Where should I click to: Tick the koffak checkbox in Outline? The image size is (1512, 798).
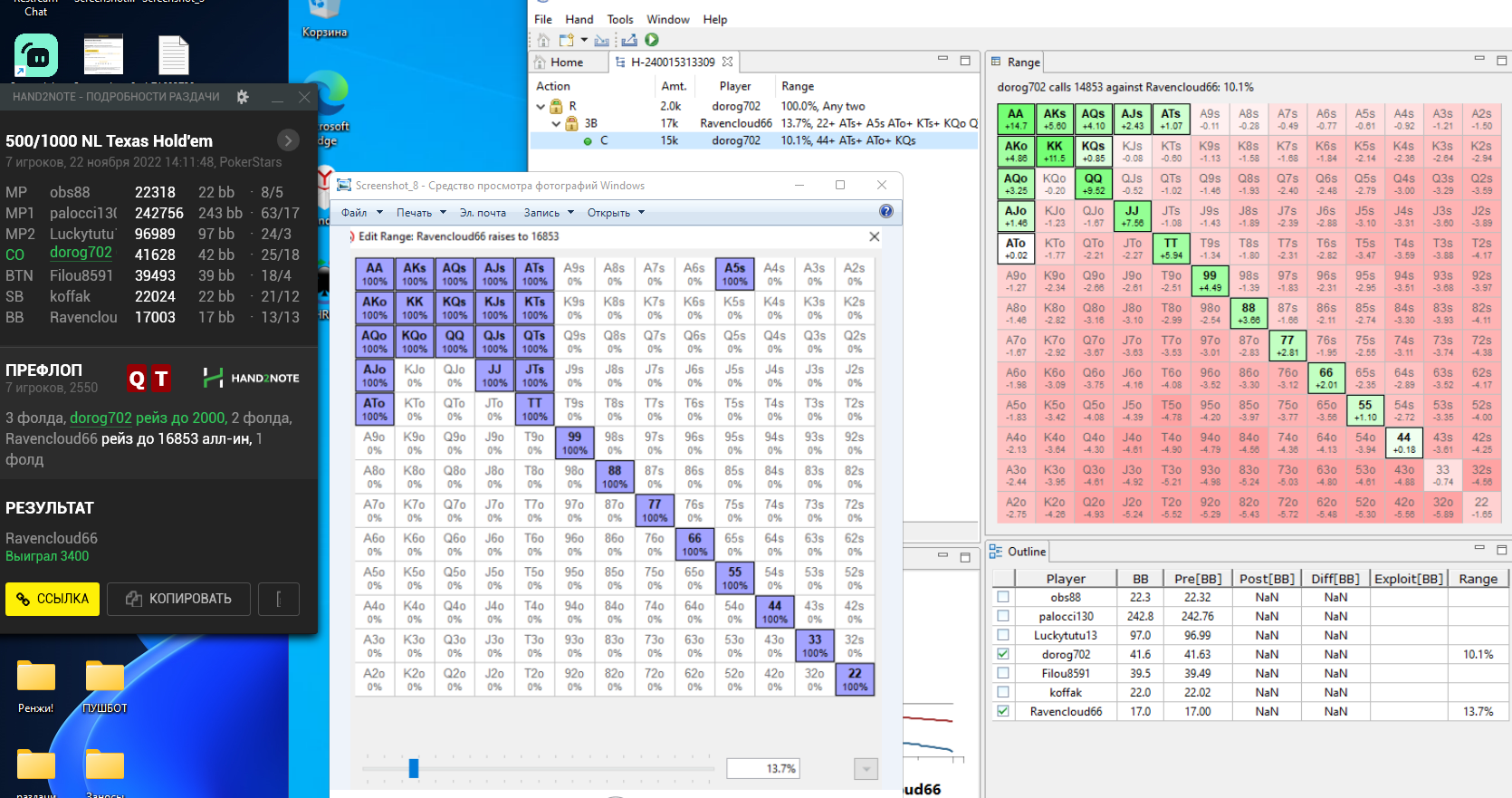pyautogui.click(x=1003, y=692)
